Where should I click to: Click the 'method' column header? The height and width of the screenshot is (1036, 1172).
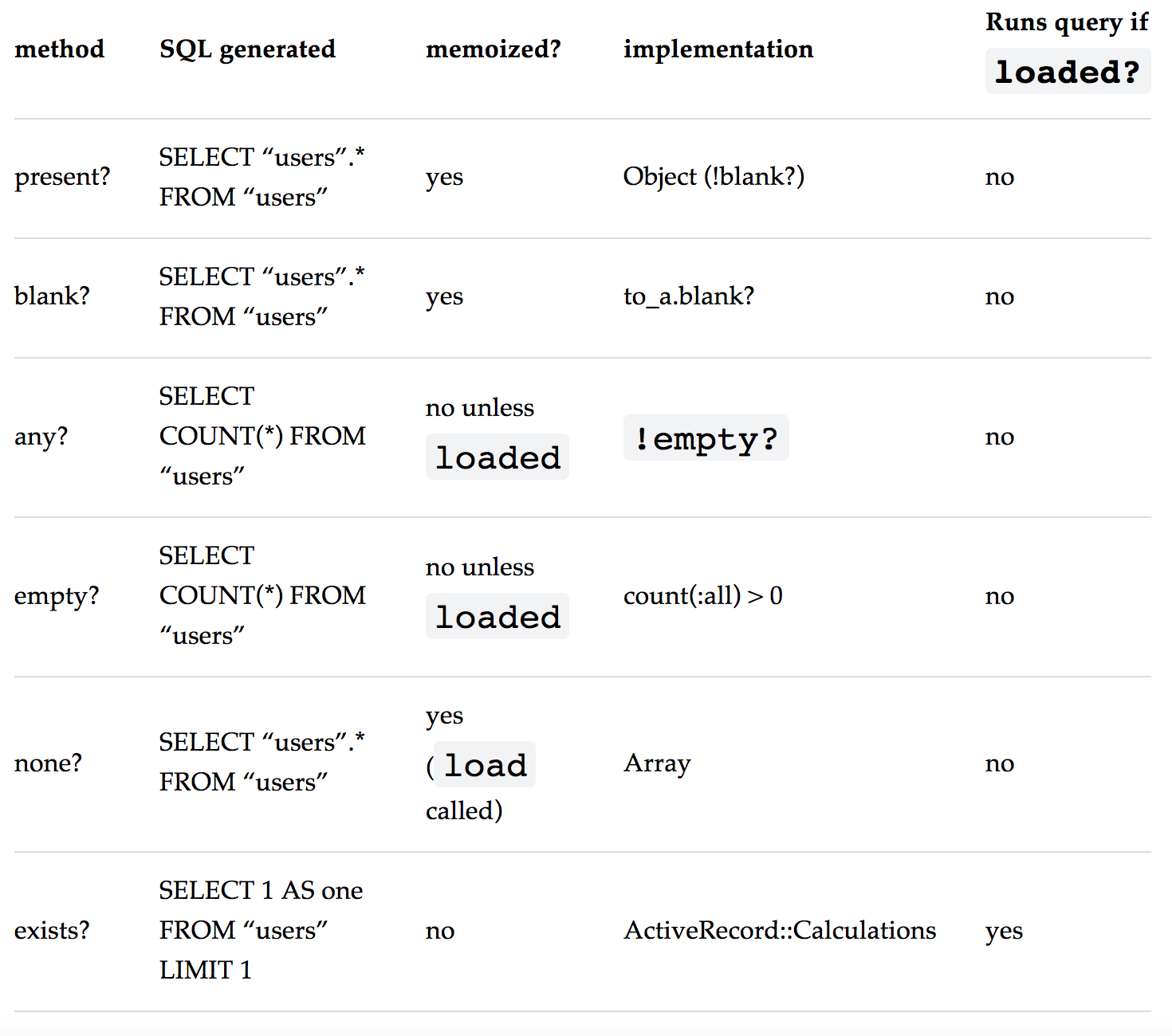[59, 49]
